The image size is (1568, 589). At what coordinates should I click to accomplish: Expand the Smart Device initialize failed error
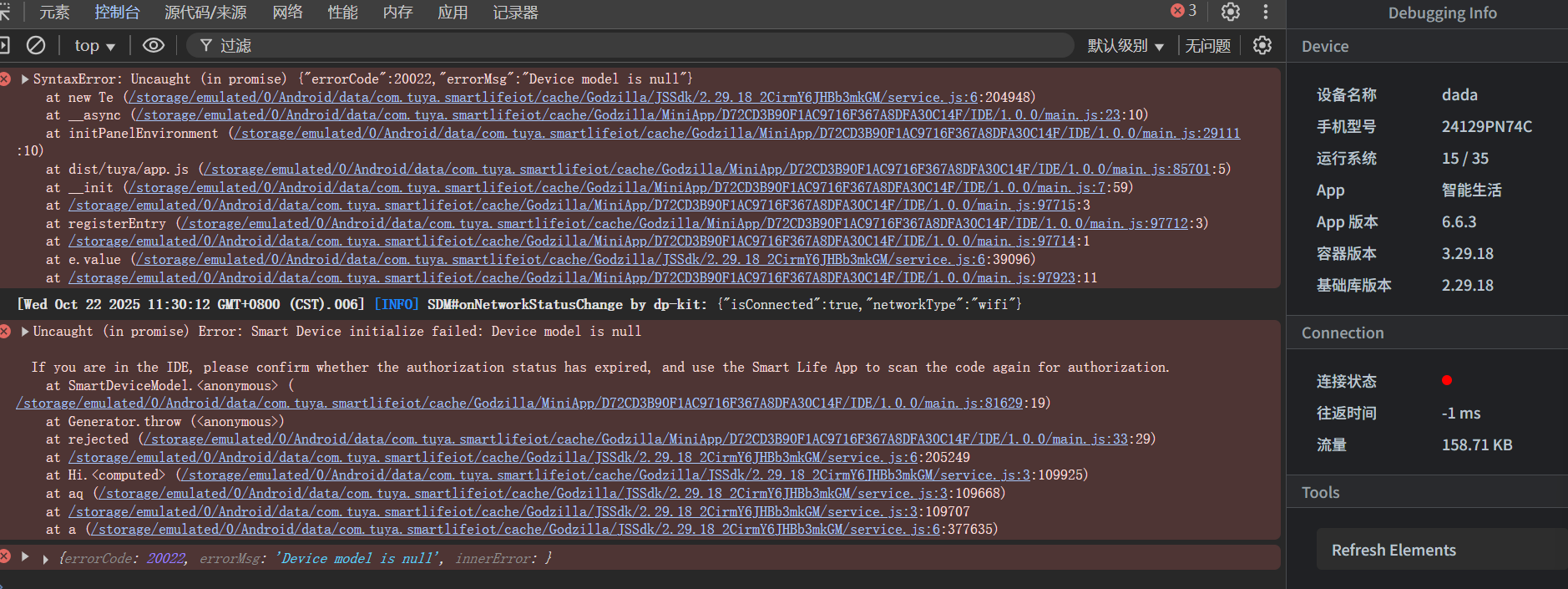pos(25,332)
